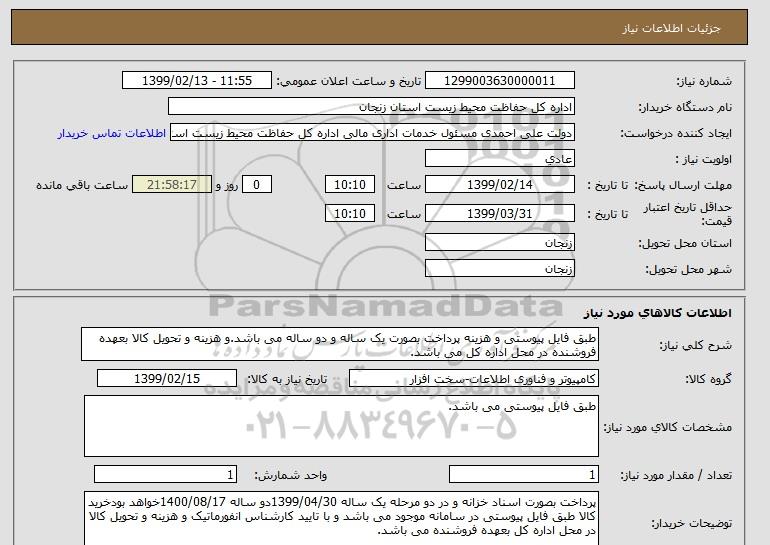Image resolution: width=770 pixels, height=545 pixels.
Task: Click the شرح کلی نیاز label
Action: click(695, 345)
